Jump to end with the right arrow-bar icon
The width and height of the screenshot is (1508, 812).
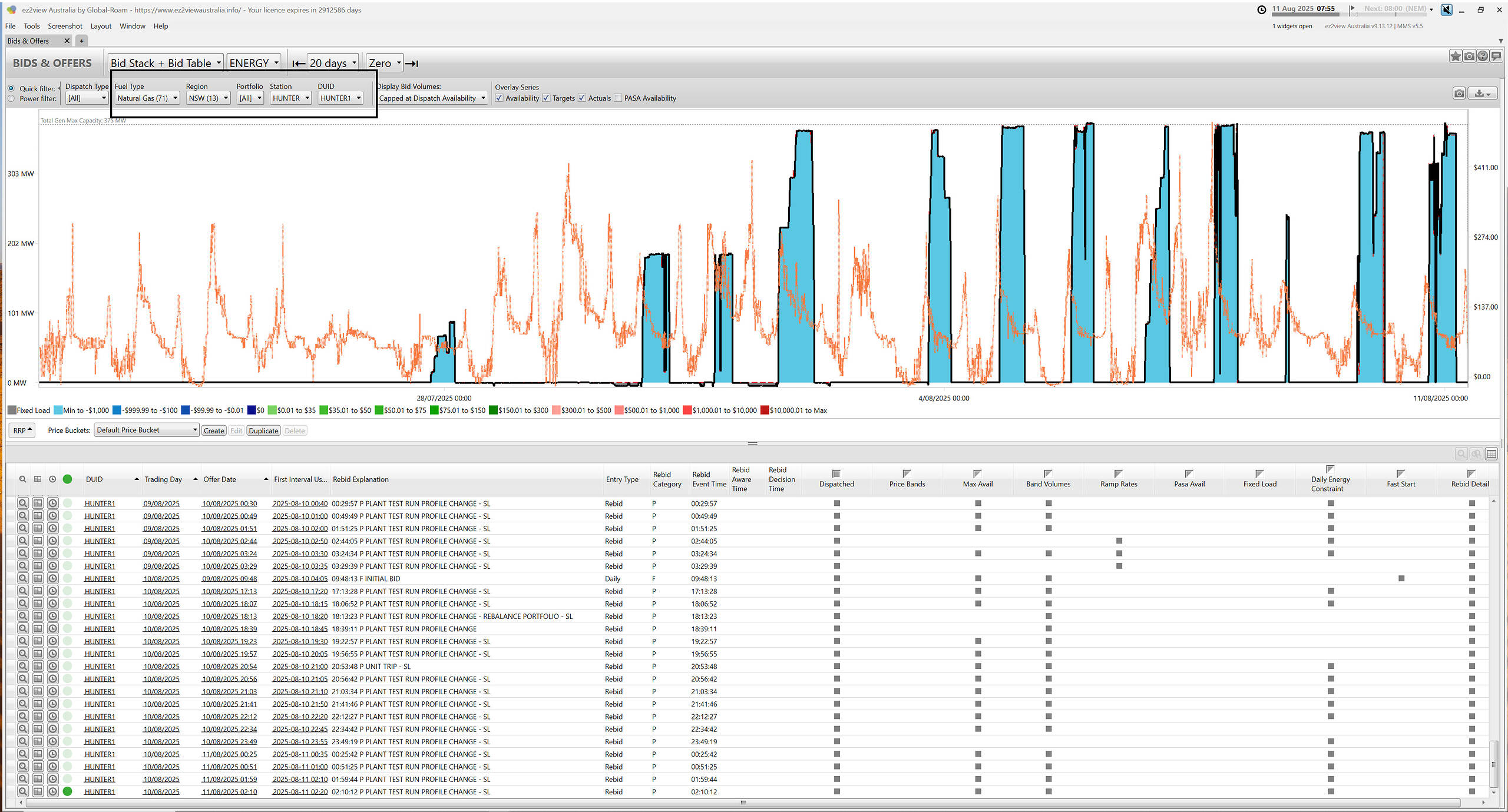point(412,64)
